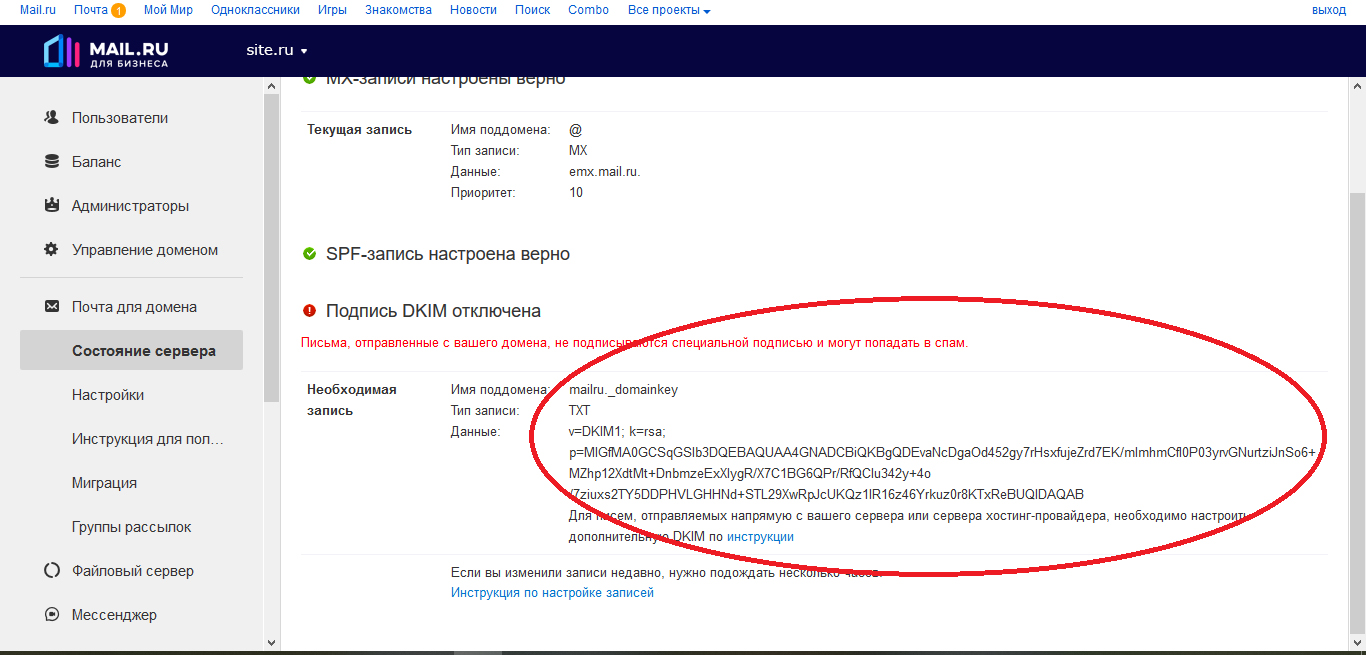Click the mailru._domainkey subdomain value

pos(623,390)
